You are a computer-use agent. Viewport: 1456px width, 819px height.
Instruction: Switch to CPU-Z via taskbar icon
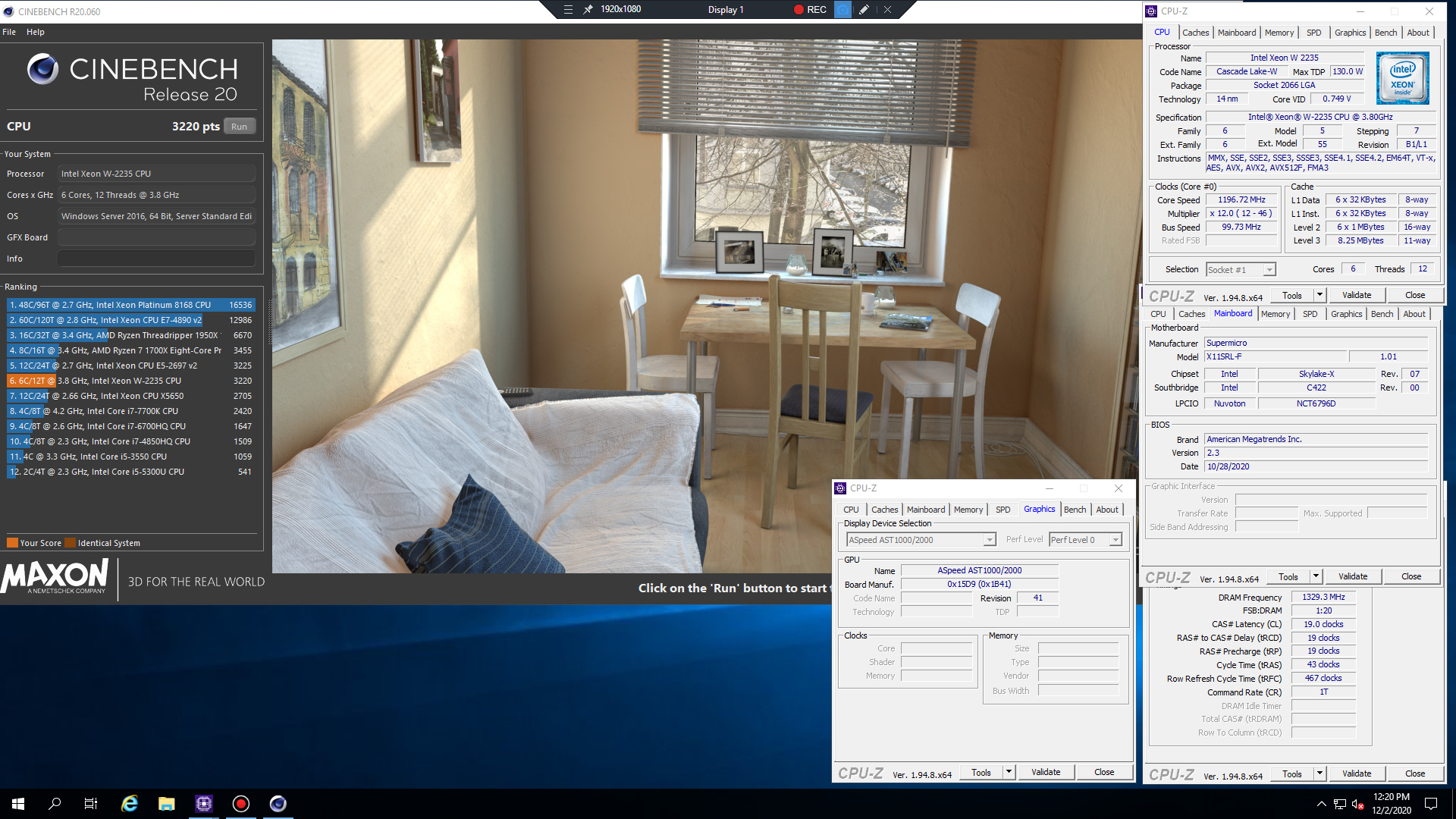(204, 804)
